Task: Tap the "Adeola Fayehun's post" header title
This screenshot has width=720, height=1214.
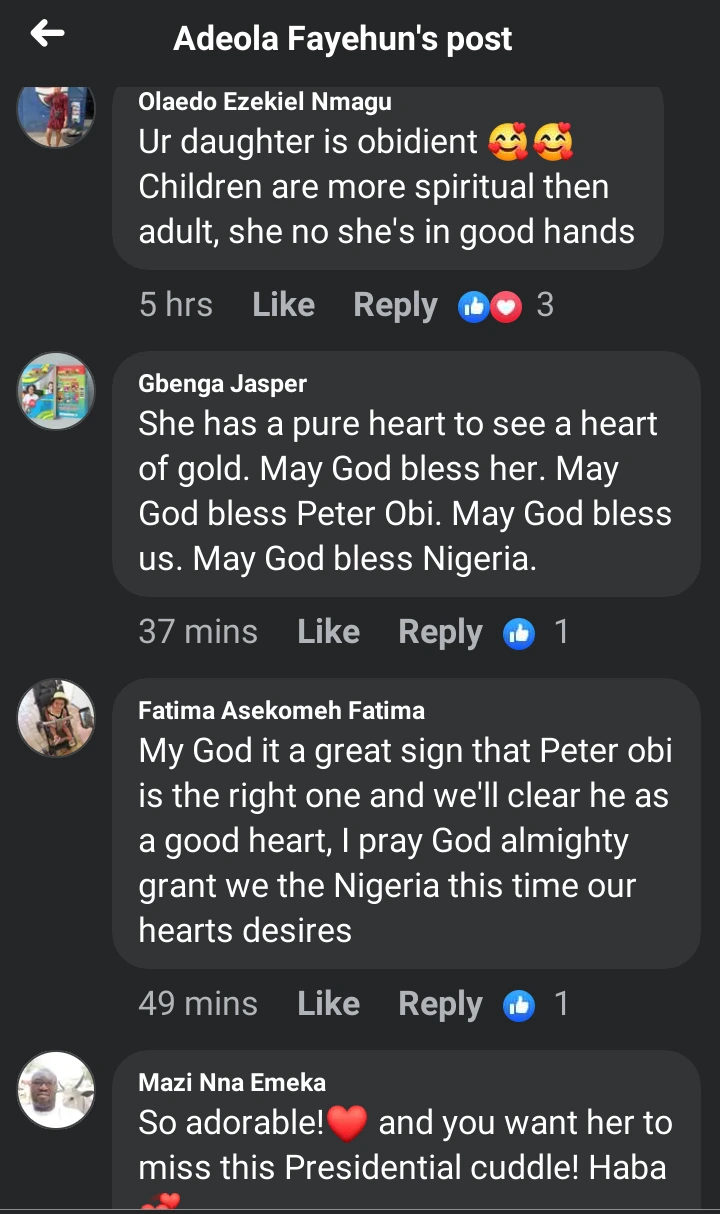Action: tap(342, 39)
